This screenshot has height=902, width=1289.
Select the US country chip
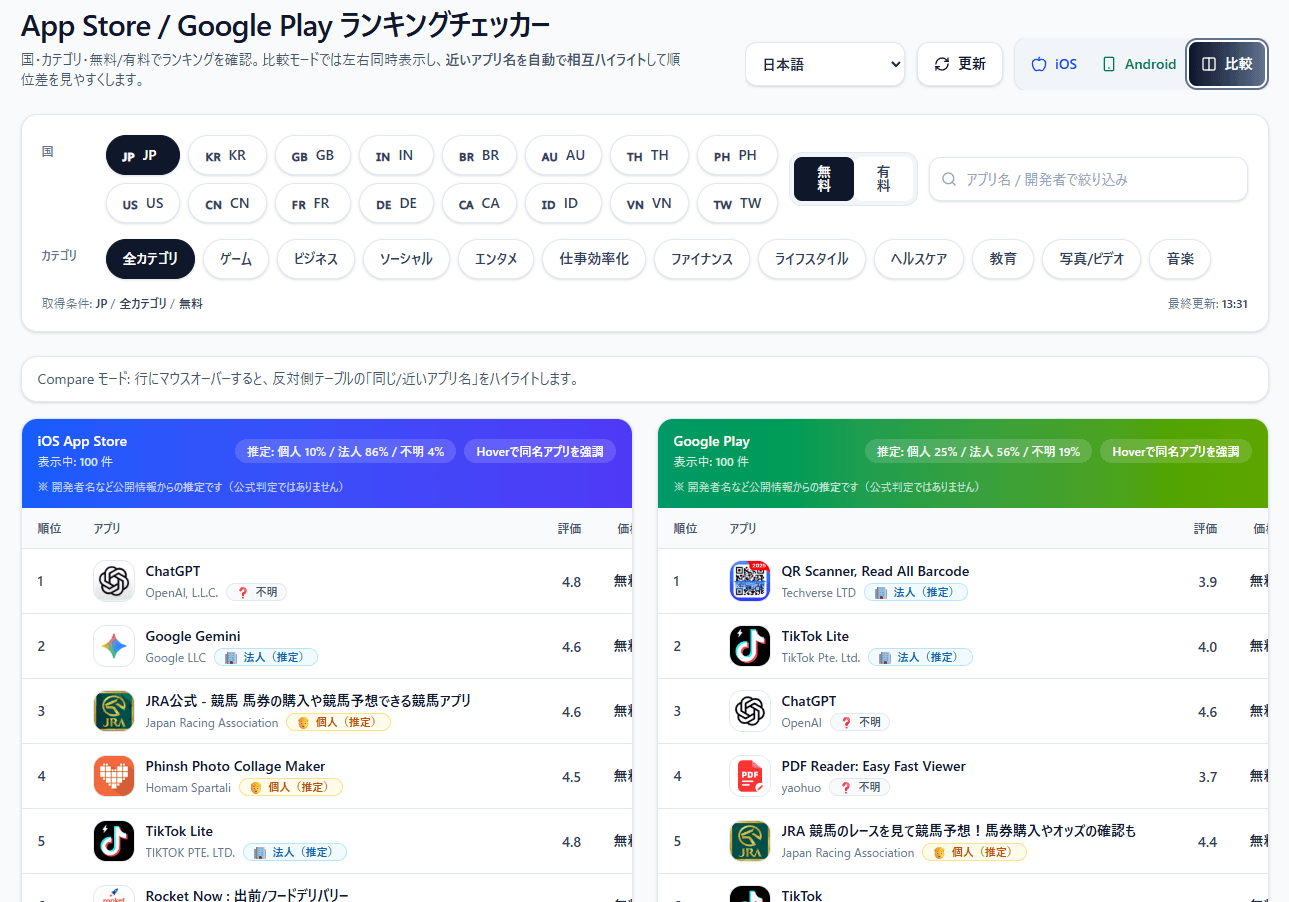click(143, 204)
